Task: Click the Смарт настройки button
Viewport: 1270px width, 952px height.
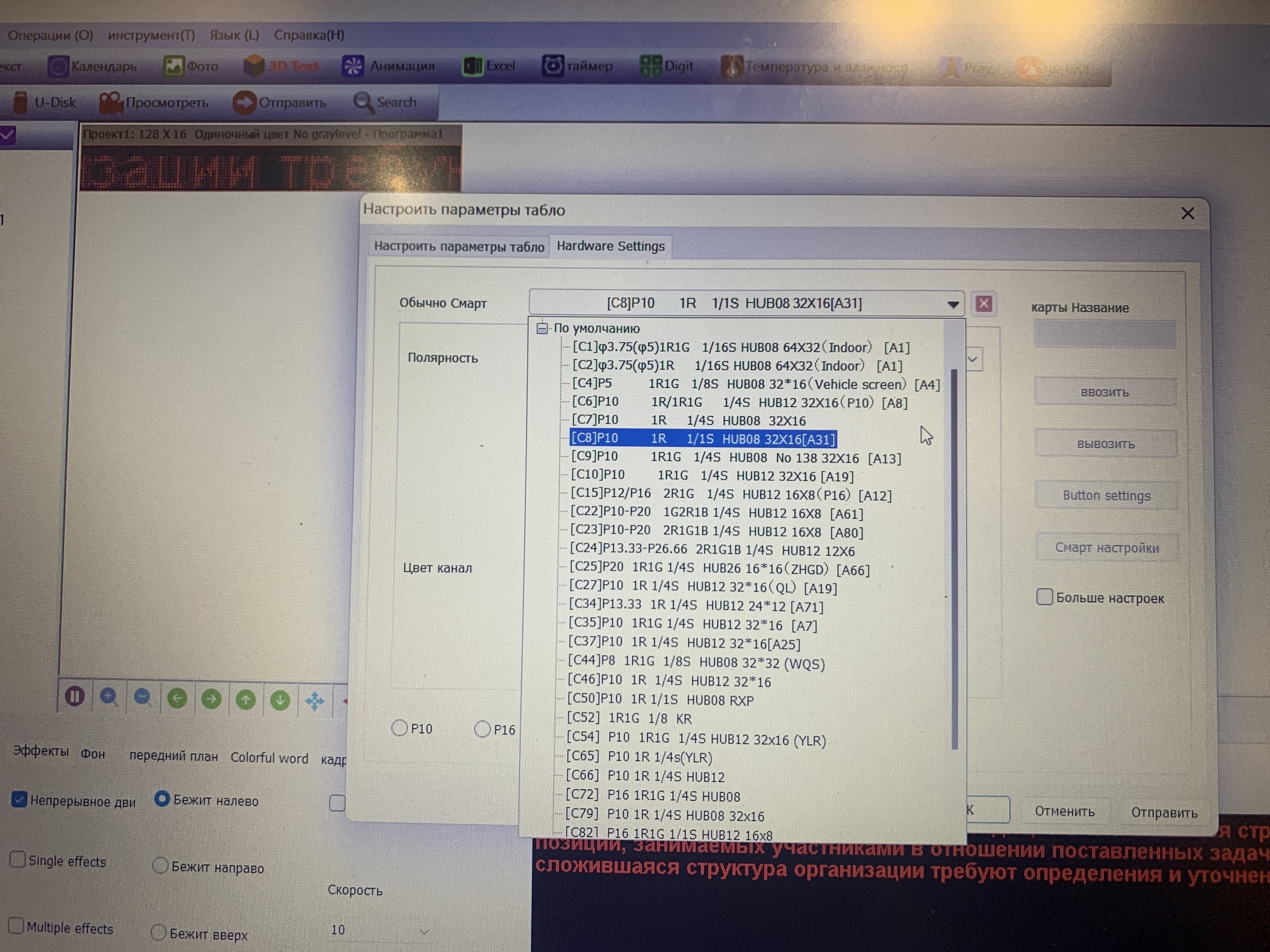Action: point(1106,548)
